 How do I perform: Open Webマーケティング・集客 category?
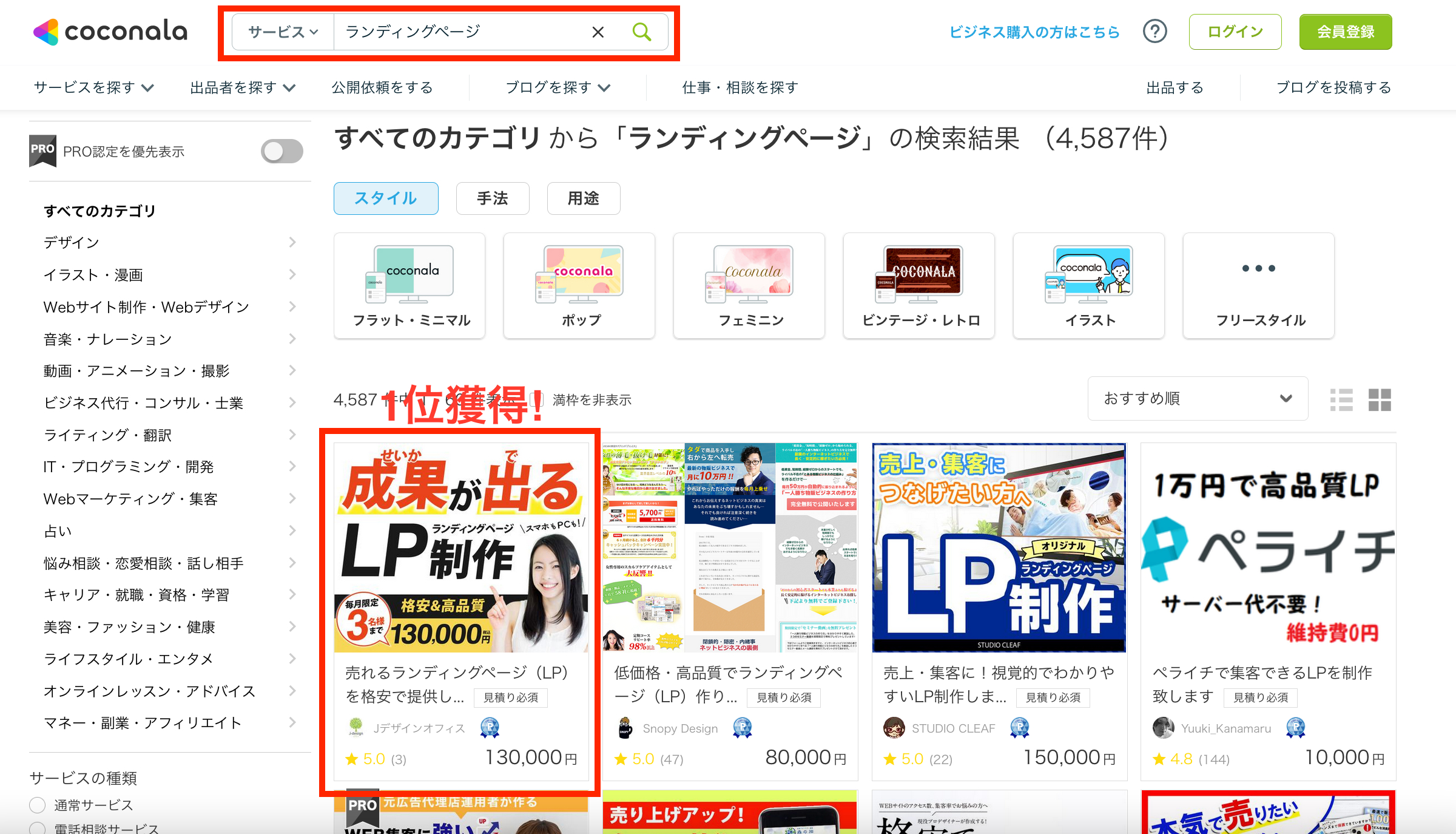(x=130, y=498)
